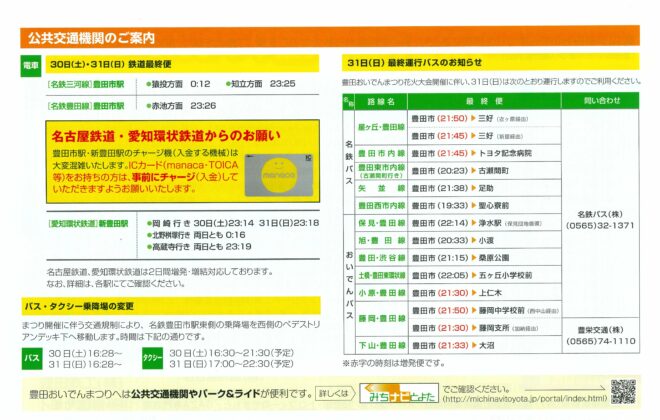Click the みちナビとよた logo
Image resolution: width=660 pixels, height=420 pixels.
(399, 393)
